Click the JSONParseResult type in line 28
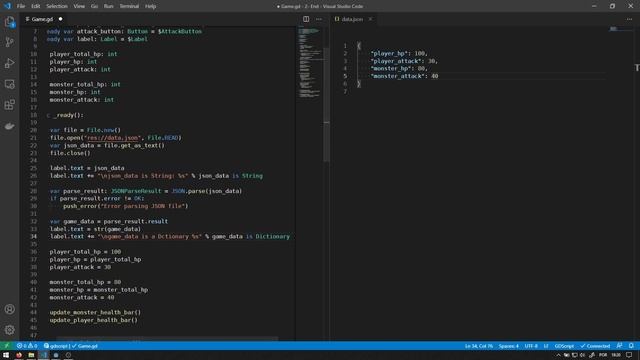Image resolution: width=640 pixels, height=360 pixels. [x=136, y=191]
